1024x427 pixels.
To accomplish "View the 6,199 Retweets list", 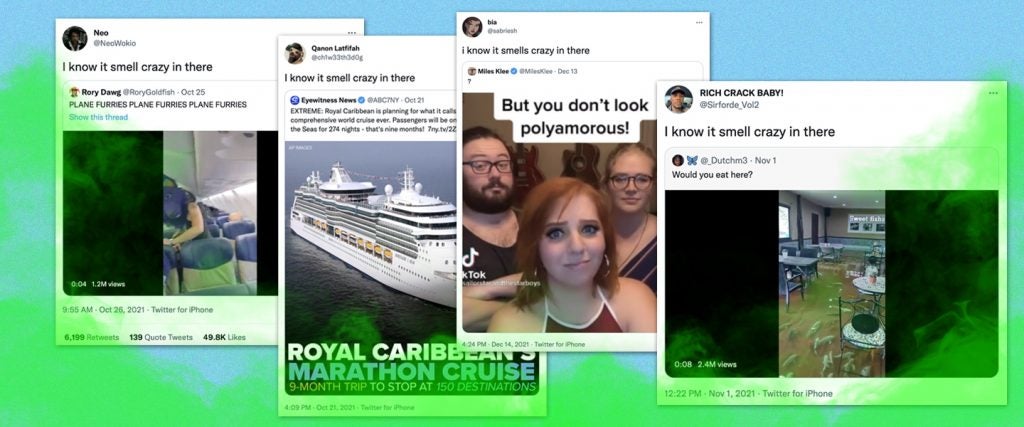I will click(92, 338).
